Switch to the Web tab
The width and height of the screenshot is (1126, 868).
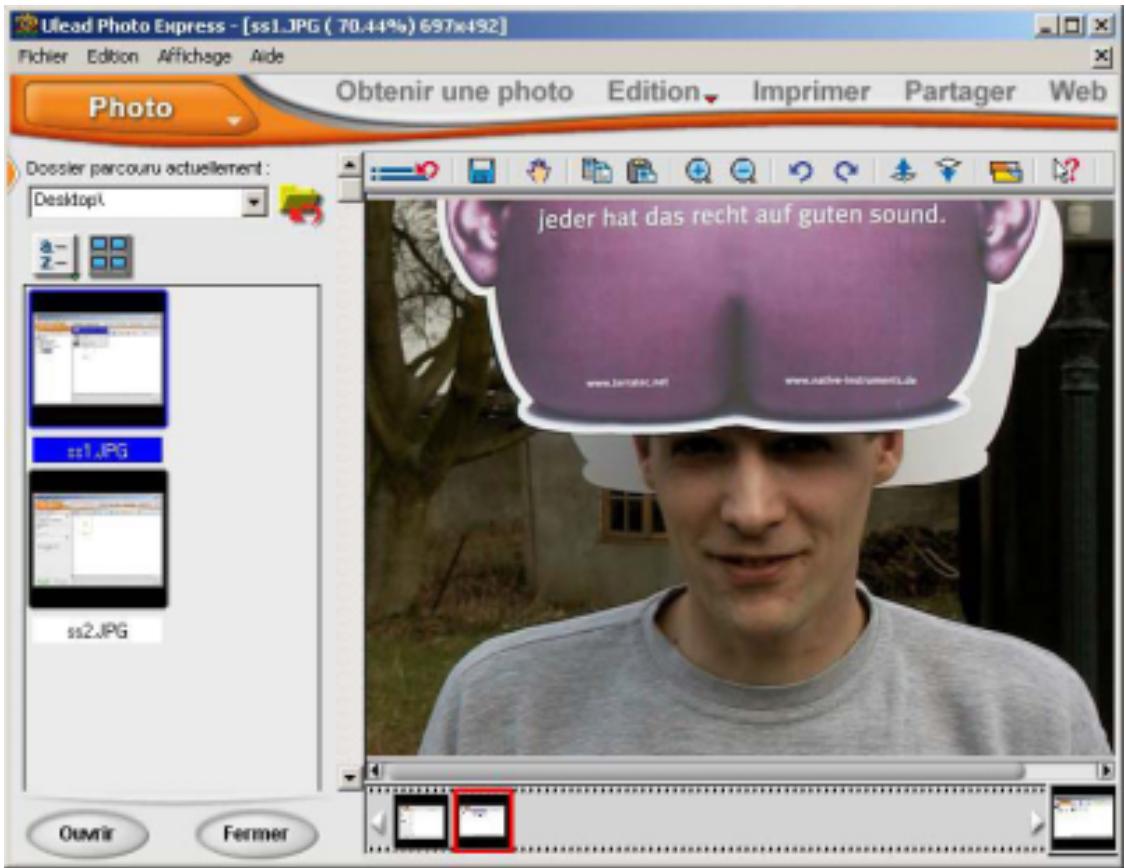coord(1077,91)
